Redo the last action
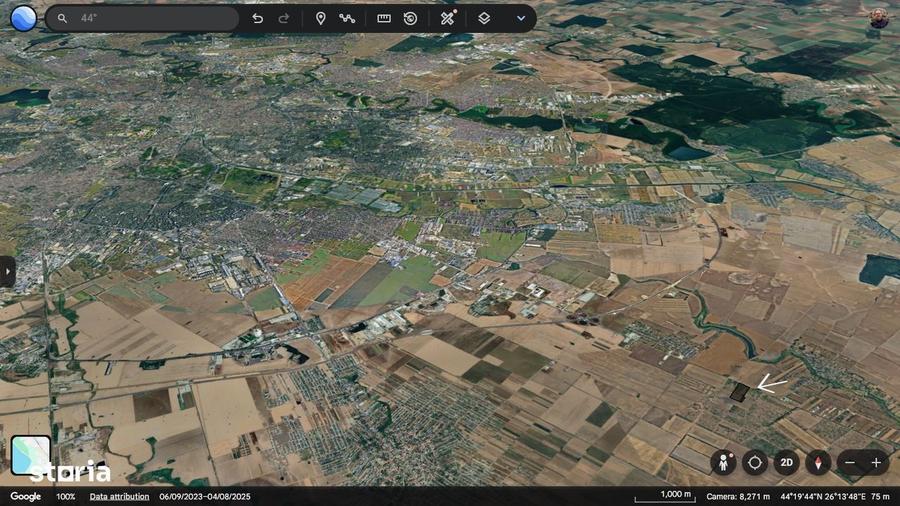This screenshot has height=506, width=900. click(x=284, y=18)
